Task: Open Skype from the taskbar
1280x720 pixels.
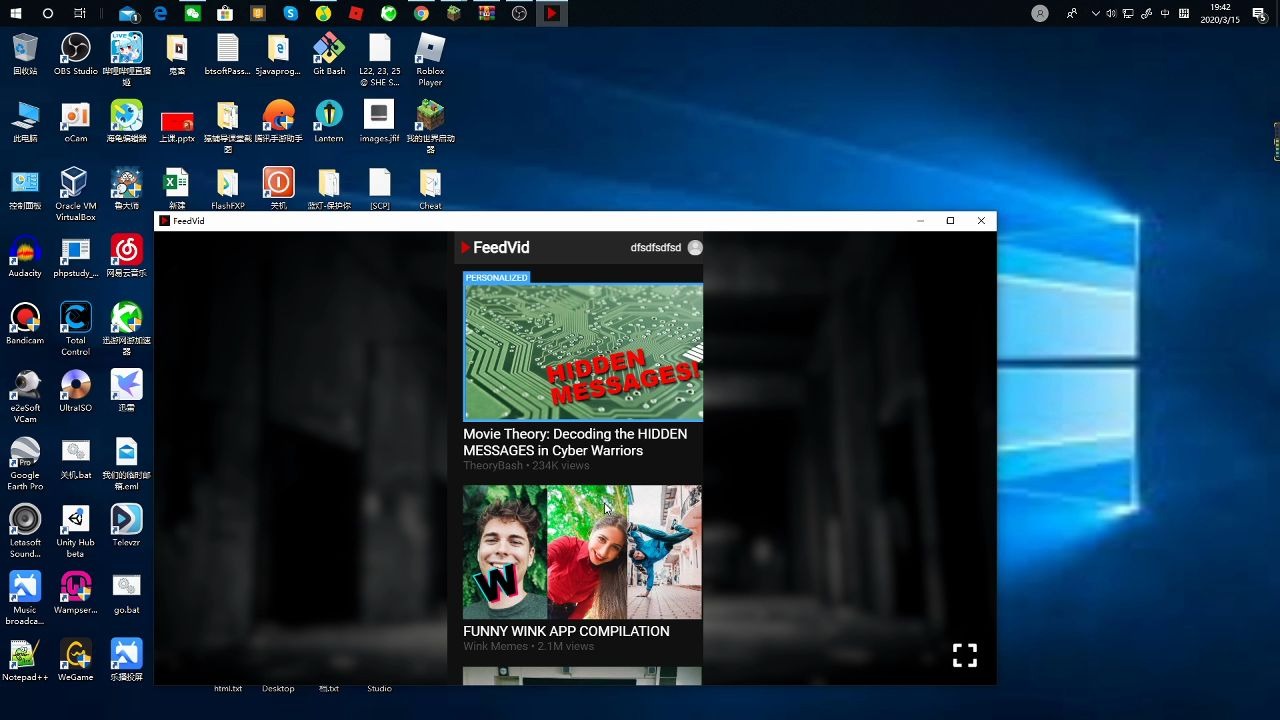Action: 291,14
